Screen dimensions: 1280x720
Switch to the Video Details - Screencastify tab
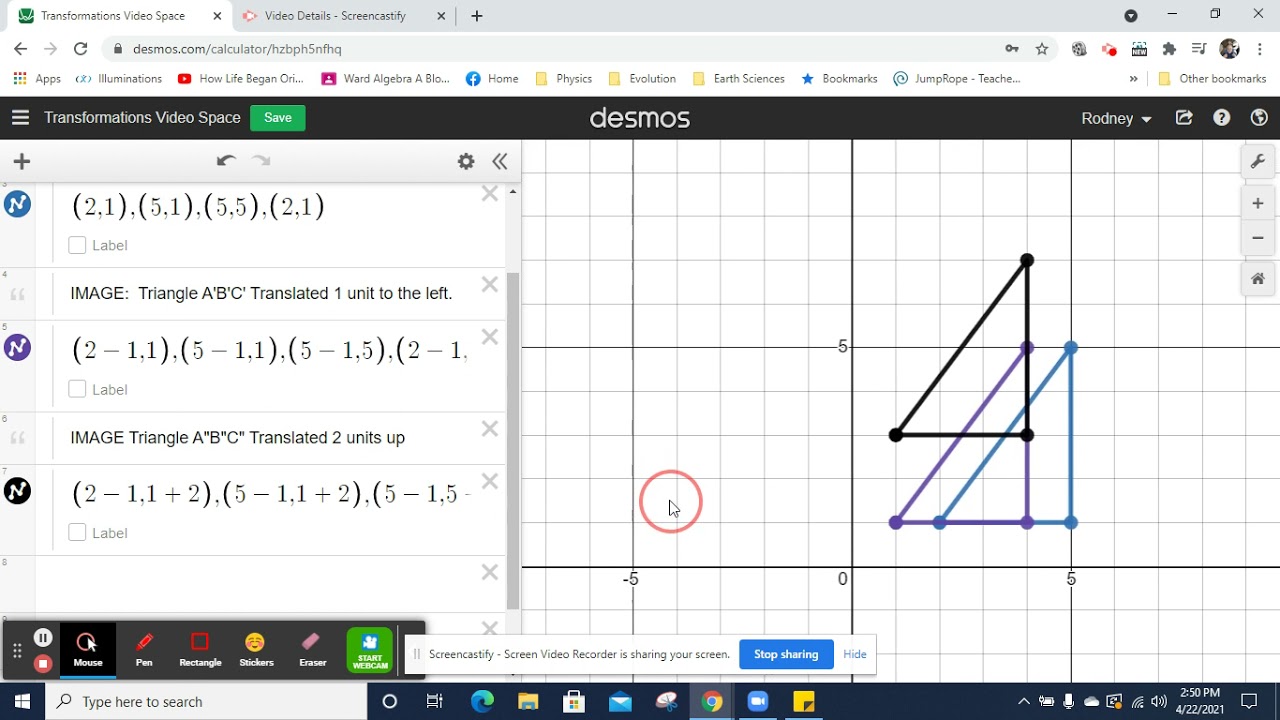point(340,16)
